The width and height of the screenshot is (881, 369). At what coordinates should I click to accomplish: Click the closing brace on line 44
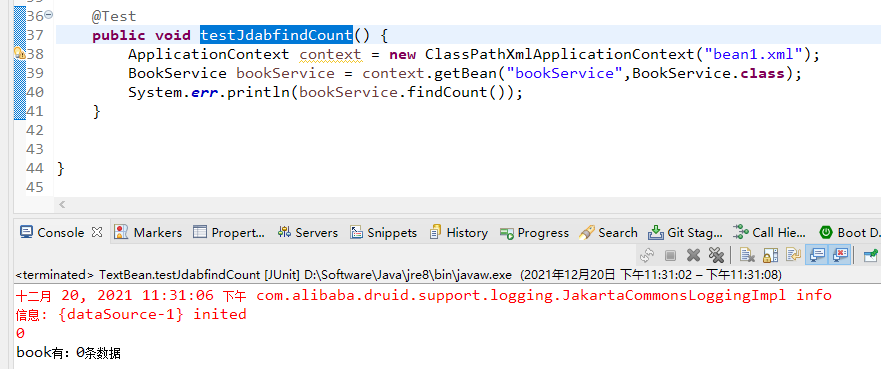pos(61,168)
